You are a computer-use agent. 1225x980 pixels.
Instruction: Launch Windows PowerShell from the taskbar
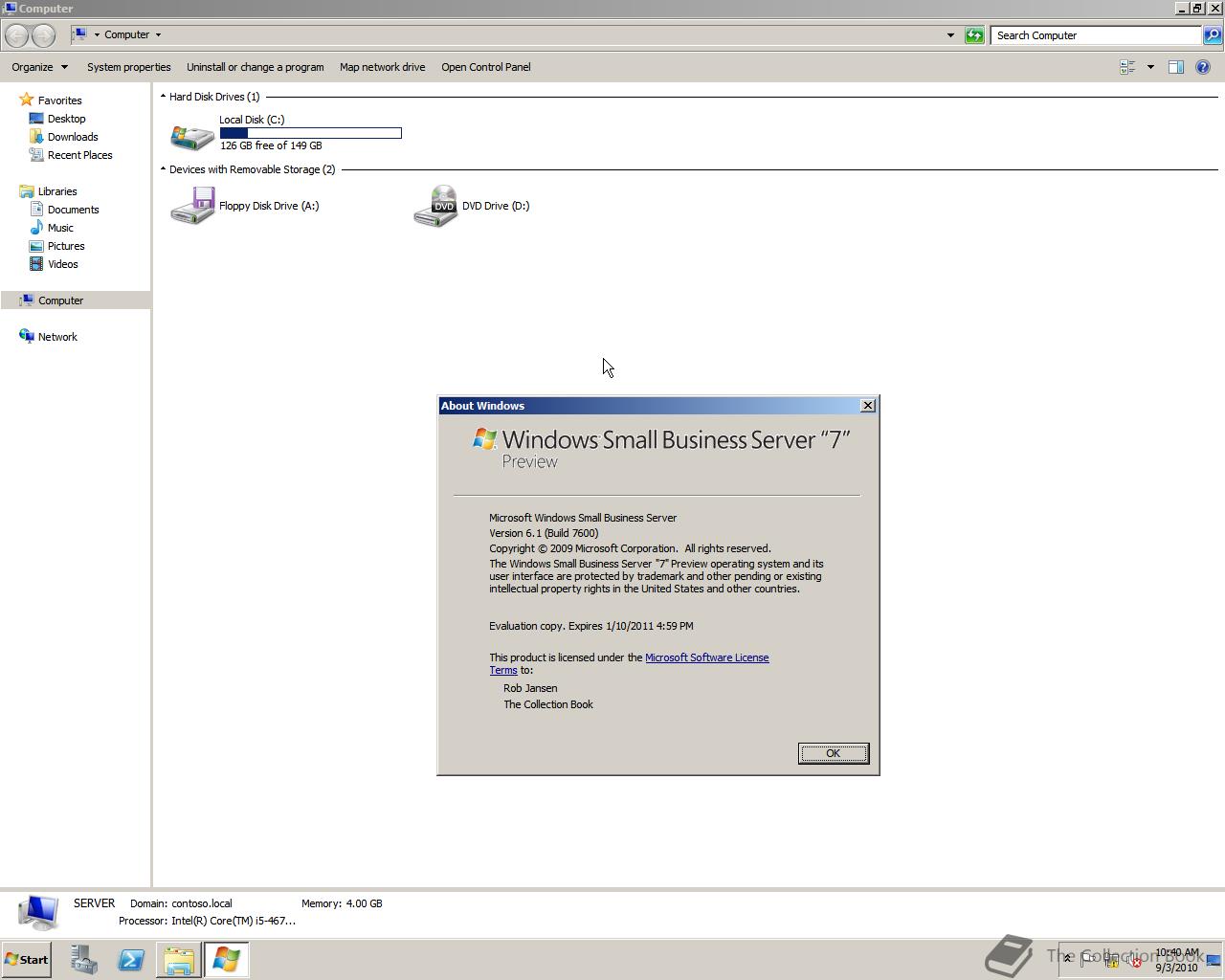131,959
